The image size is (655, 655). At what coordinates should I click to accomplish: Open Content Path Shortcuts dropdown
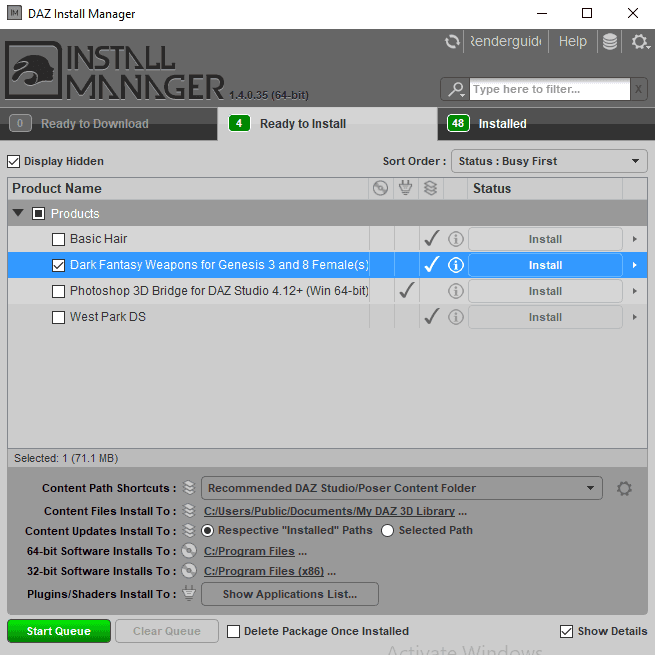[401, 488]
